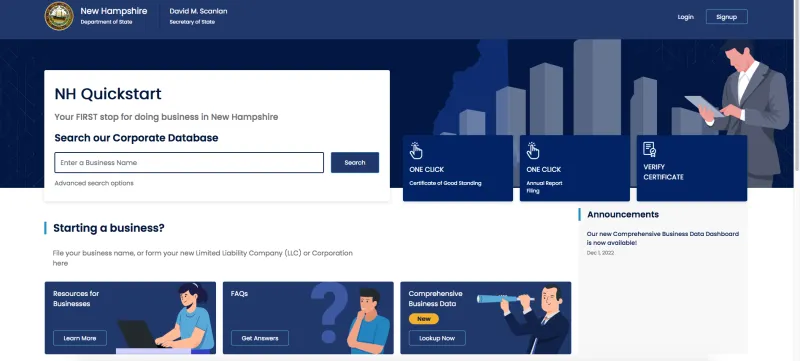
Task: Click the File your business name description text
Action: [203, 258]
